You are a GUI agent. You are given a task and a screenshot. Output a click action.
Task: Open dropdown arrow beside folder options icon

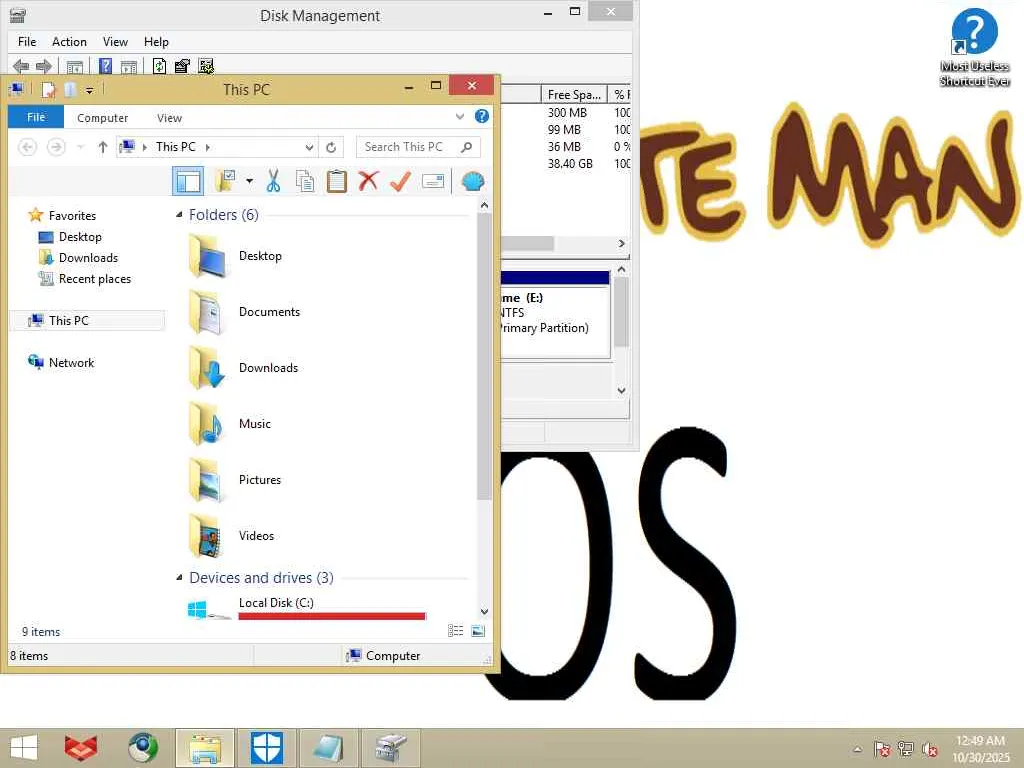[249, 181]
